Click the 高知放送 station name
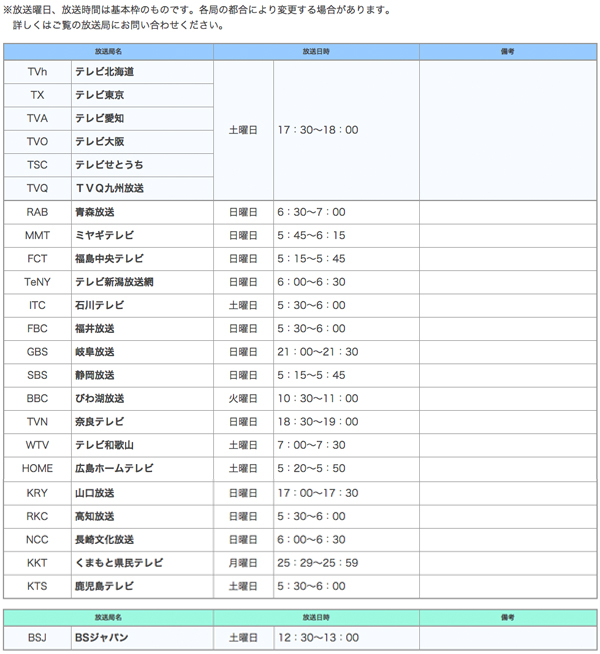The height and width of the screenshot is (654, 600). pos(95,517)
